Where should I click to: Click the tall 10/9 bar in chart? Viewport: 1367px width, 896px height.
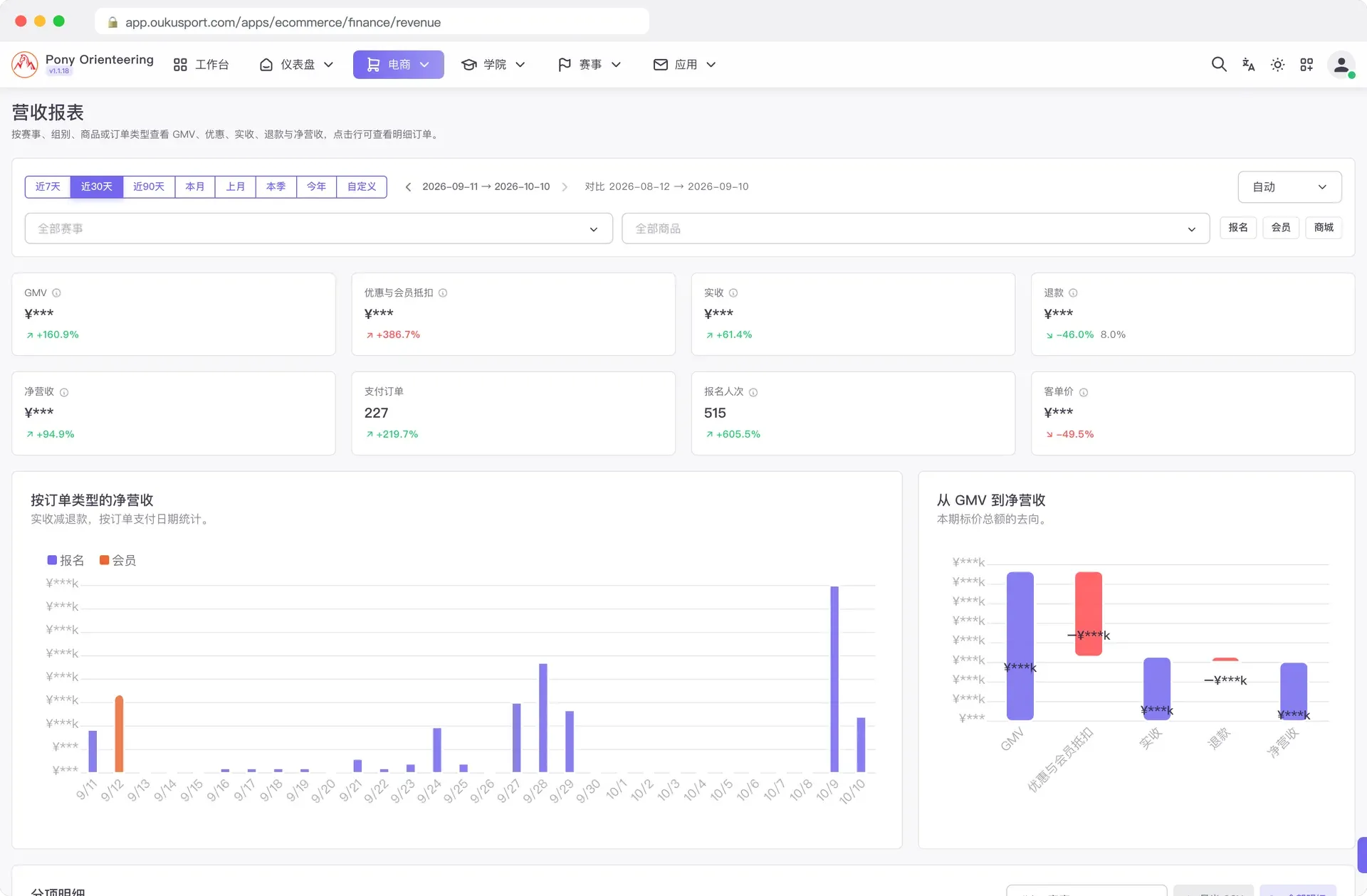(834, 679)
